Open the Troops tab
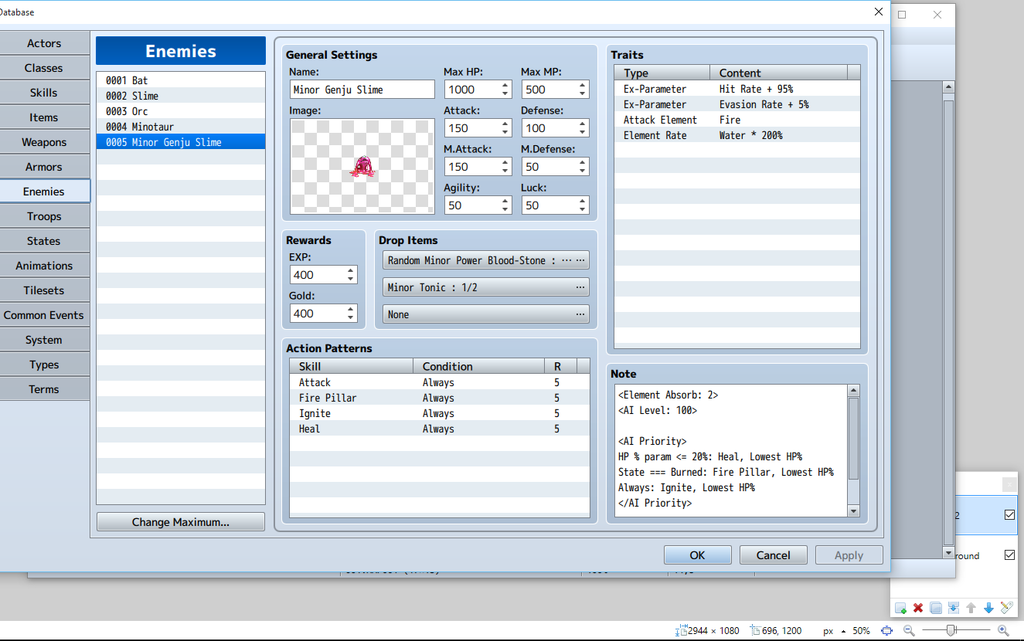This screenshot has height=641, width=1024. [x=44, y=216]
